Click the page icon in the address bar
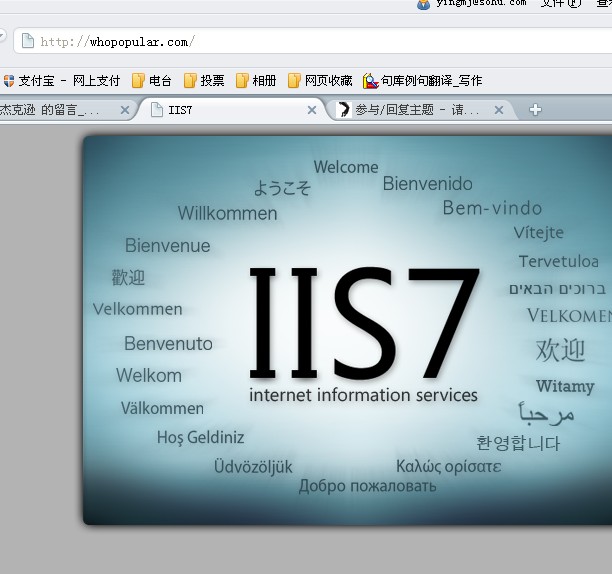Viewport: 612px width, 574px height. 28,41
